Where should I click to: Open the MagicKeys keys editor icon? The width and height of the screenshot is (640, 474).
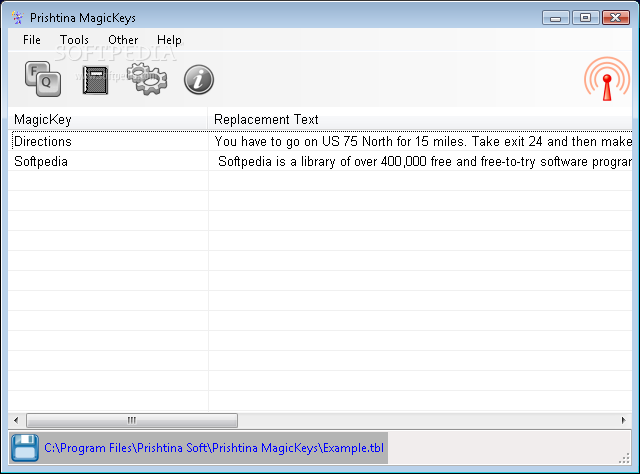tap(43, 79)
